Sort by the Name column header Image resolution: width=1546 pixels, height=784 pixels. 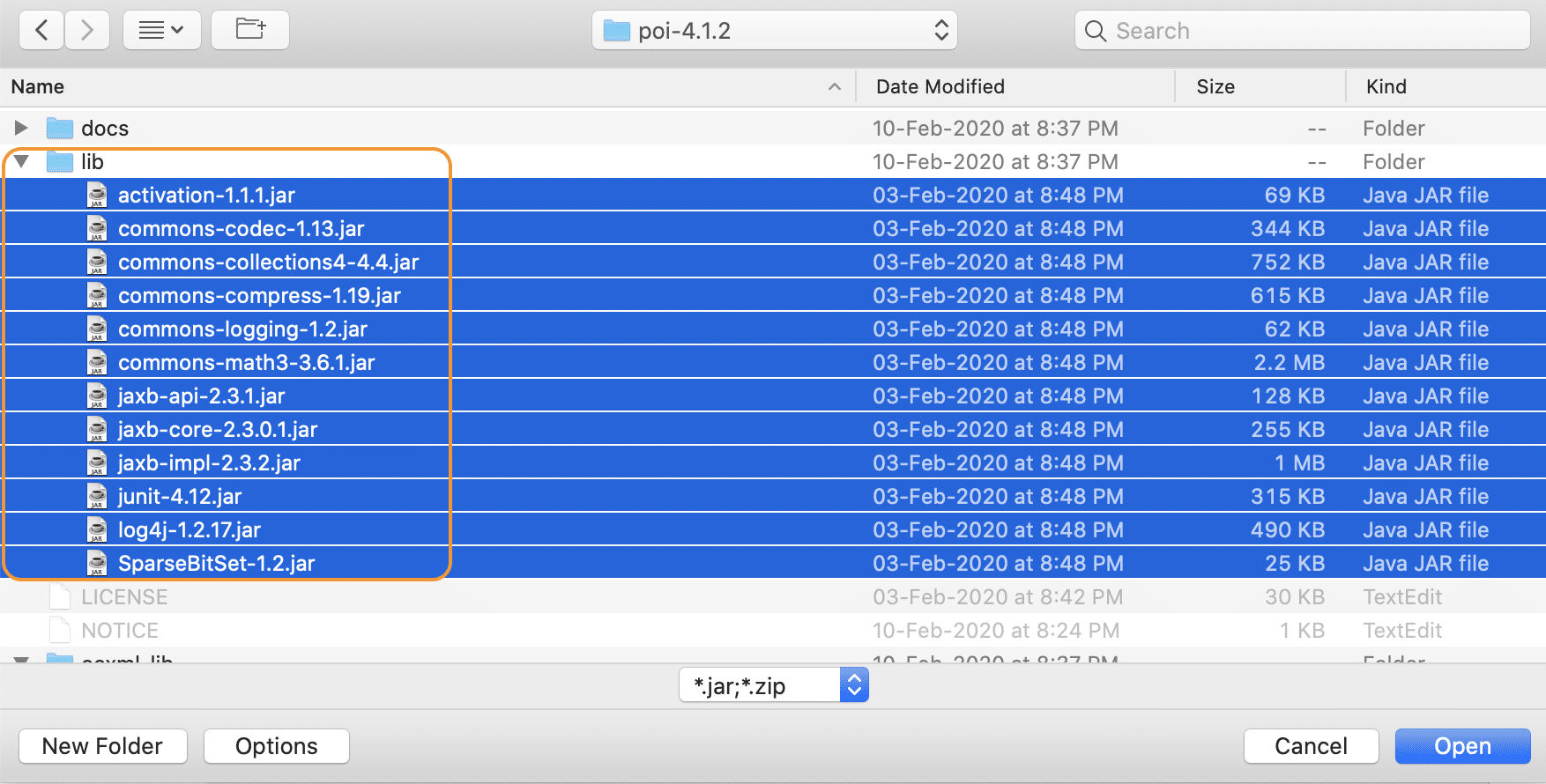(x=38, y=86)
